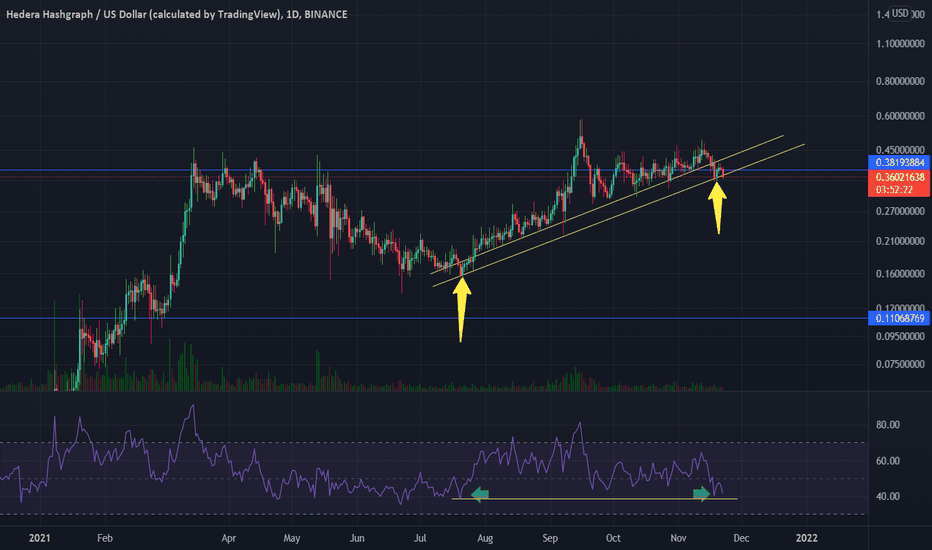This screenshot has height=550, width=932.
Task: Click the Nov label on time axis
Action: [x=678, y=538]
